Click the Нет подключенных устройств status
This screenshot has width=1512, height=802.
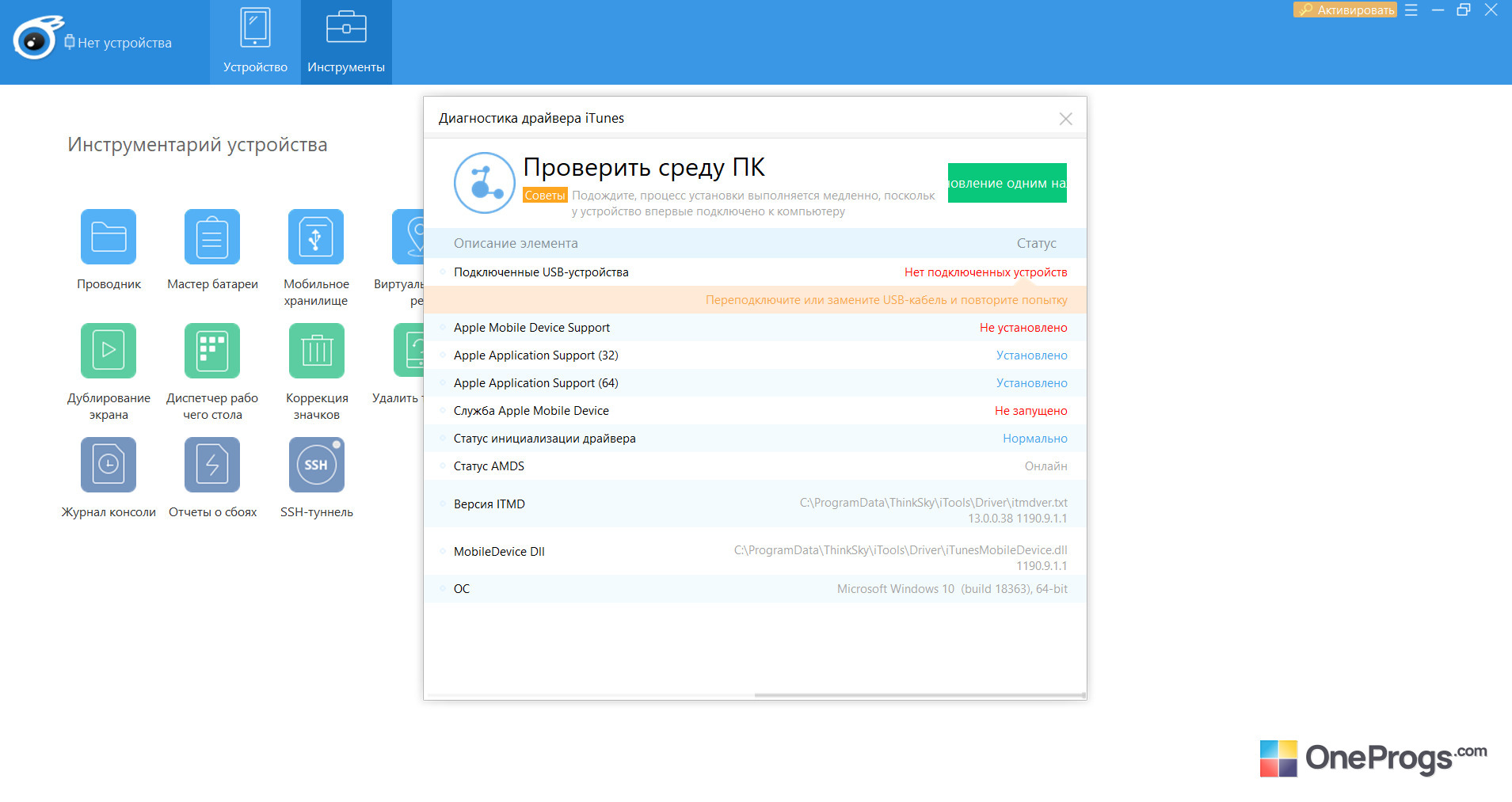[985, 272]
